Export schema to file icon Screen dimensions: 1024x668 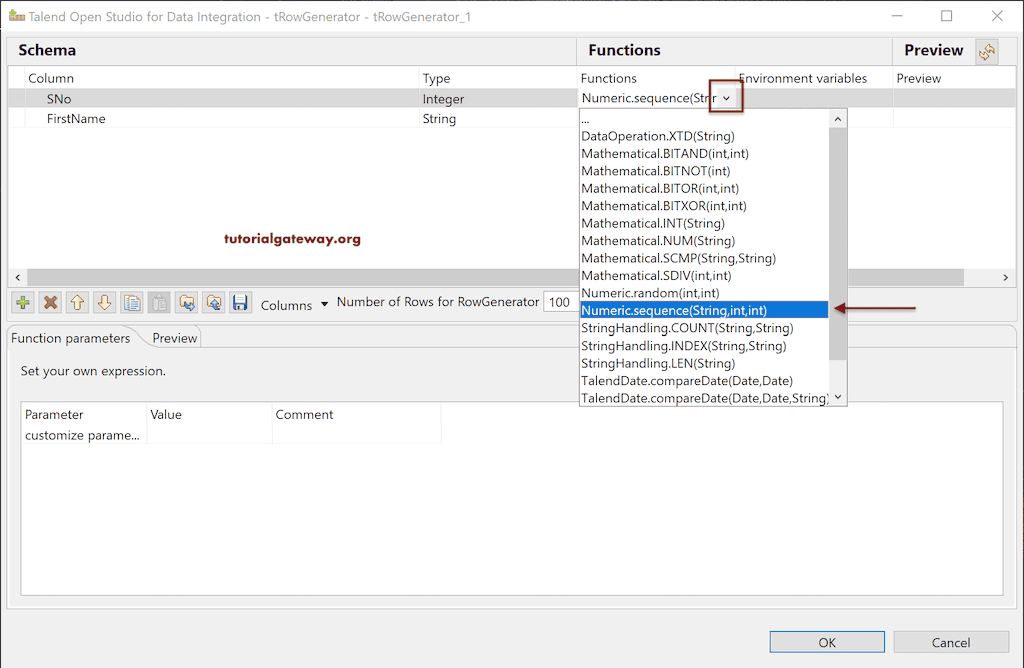pyautogui.click(x=214, y=303)
